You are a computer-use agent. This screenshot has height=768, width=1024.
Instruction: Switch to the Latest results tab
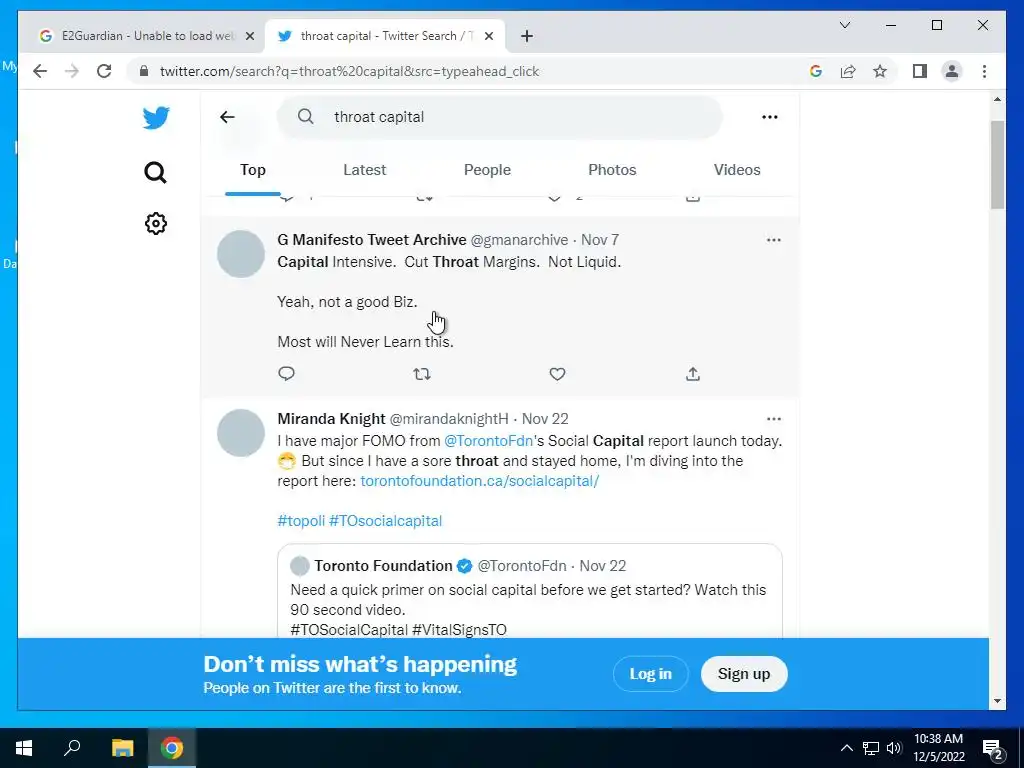coord(364,170)
